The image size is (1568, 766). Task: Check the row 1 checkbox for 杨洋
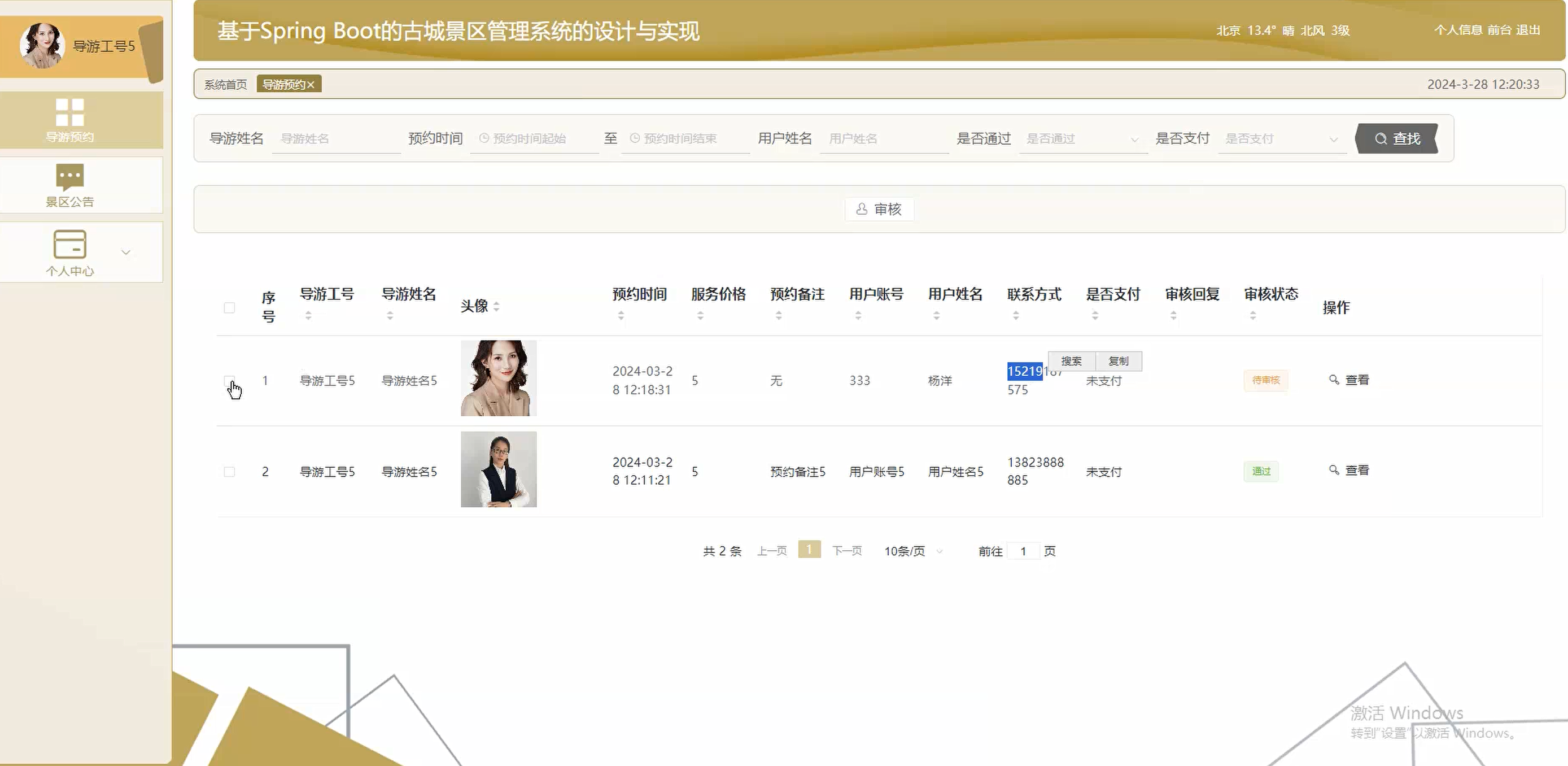229,381
